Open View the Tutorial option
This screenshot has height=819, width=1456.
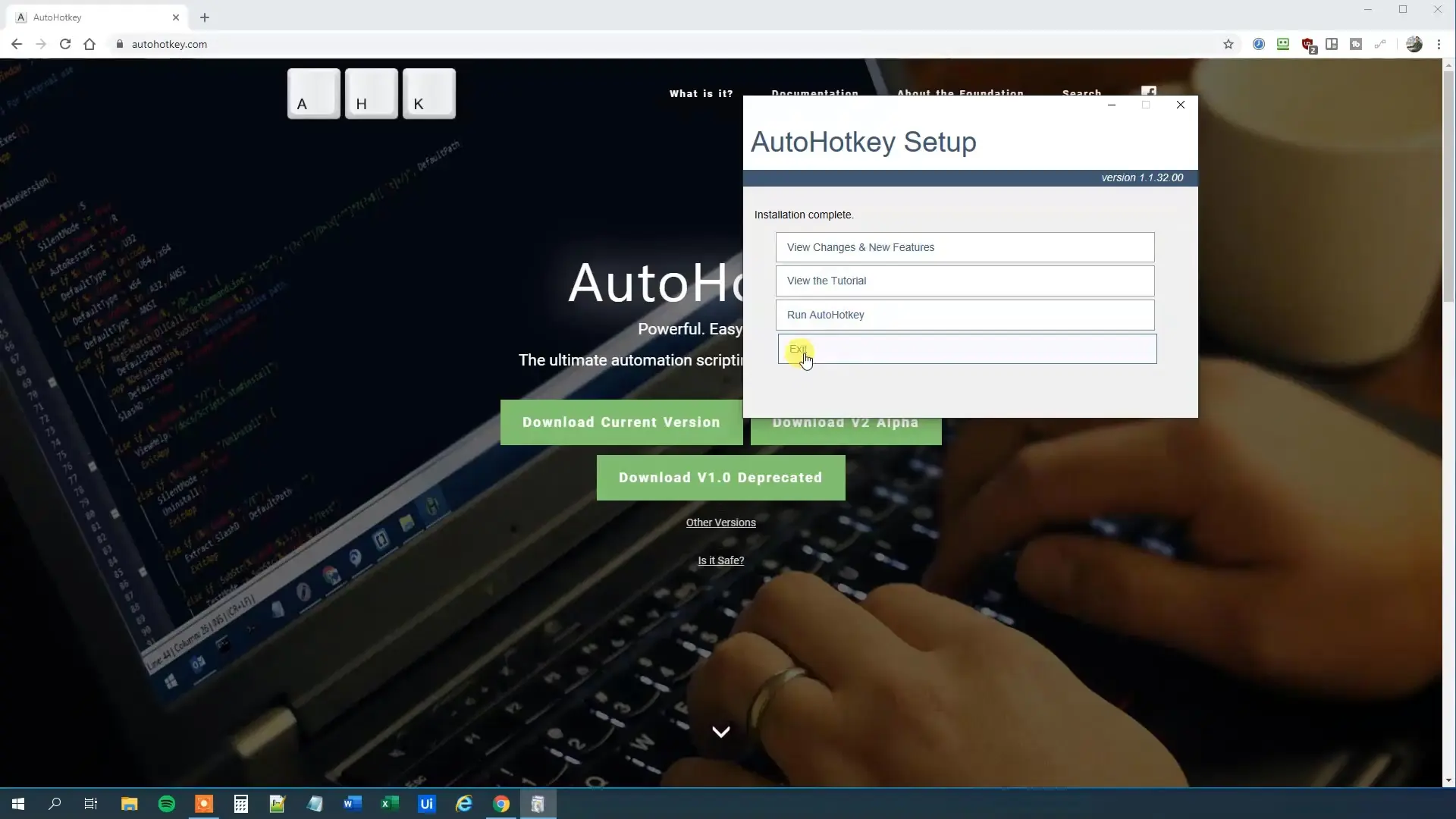click(965, 281)
